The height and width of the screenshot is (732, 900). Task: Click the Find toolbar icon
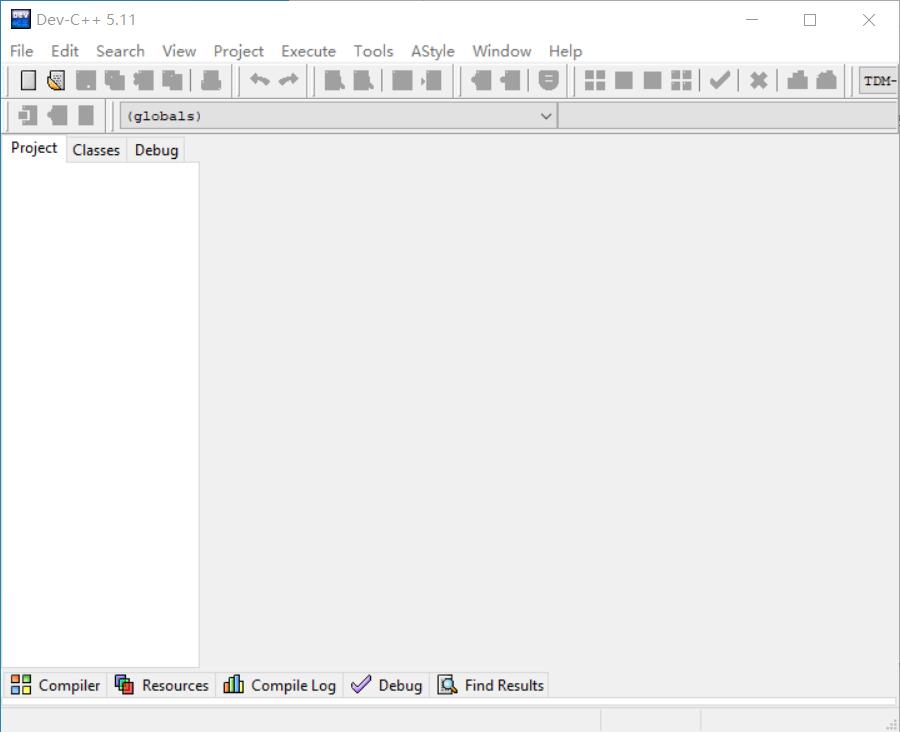[x=335, y=80]
